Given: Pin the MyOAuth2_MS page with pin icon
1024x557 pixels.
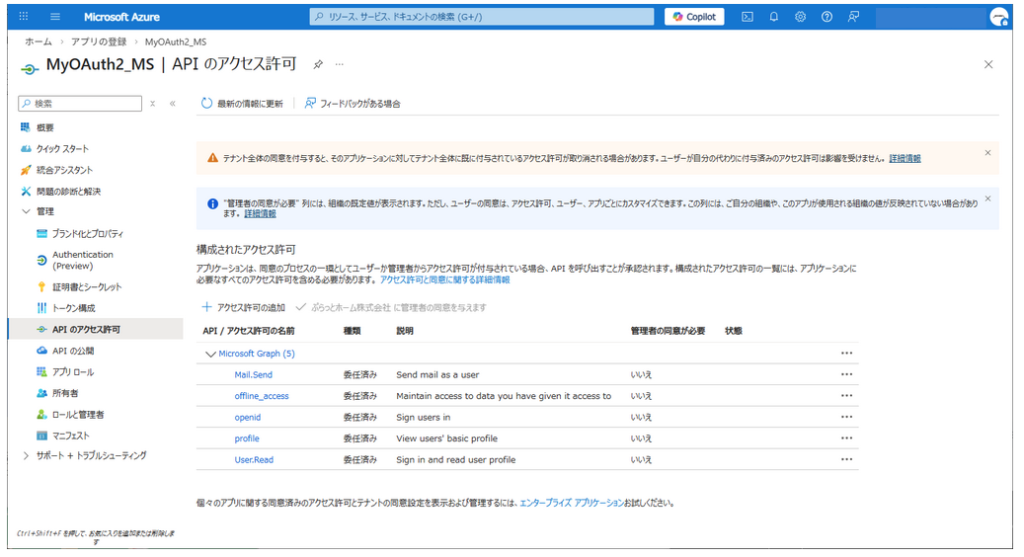Looking at the screenshot, I should 318,64.
